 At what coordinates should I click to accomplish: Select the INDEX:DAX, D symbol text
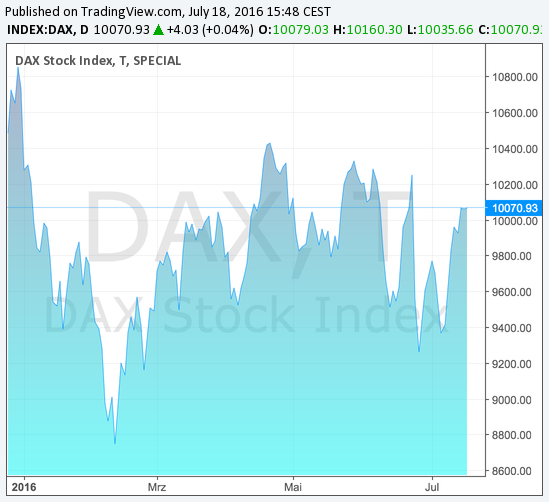coord(48,30)
